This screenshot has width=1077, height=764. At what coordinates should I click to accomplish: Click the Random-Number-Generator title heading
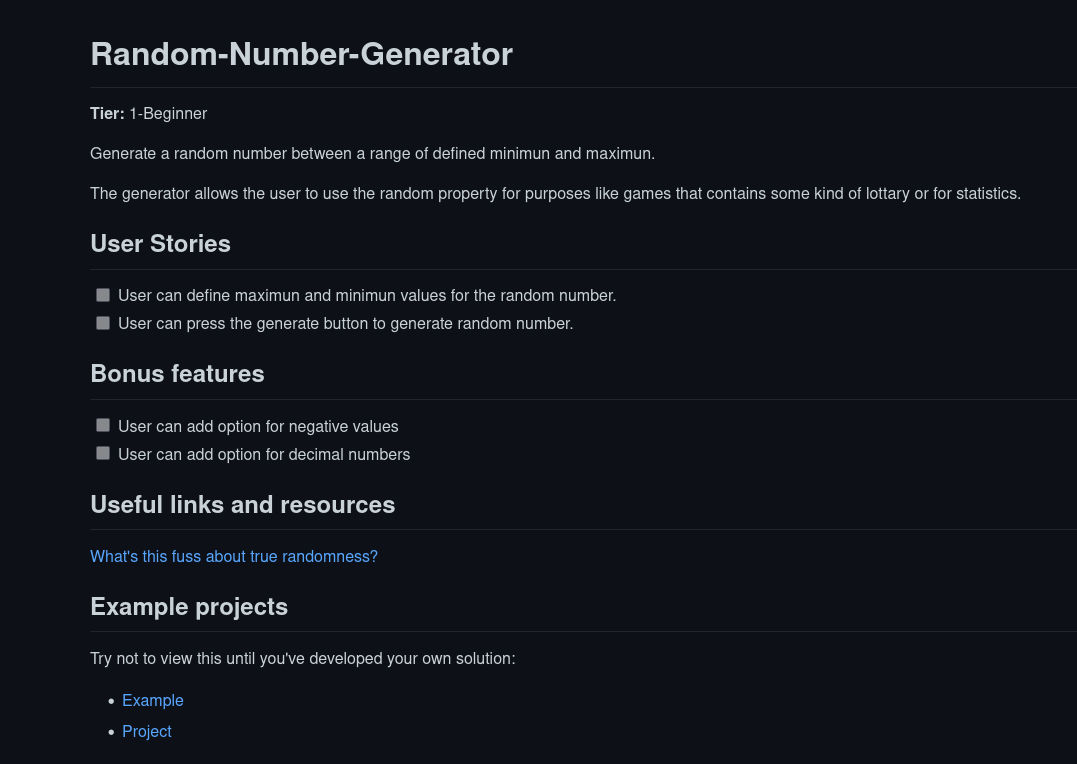301,54
